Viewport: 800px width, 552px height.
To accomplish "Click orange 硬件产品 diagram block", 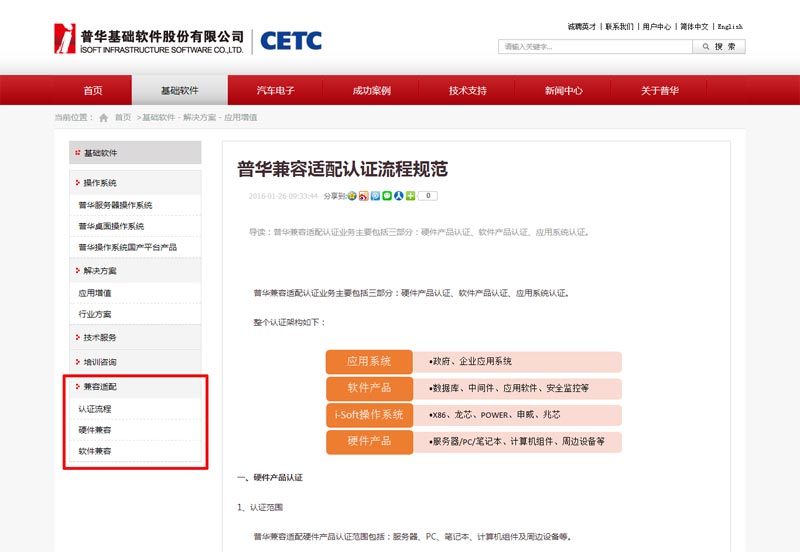I will (x=369, y=441).
